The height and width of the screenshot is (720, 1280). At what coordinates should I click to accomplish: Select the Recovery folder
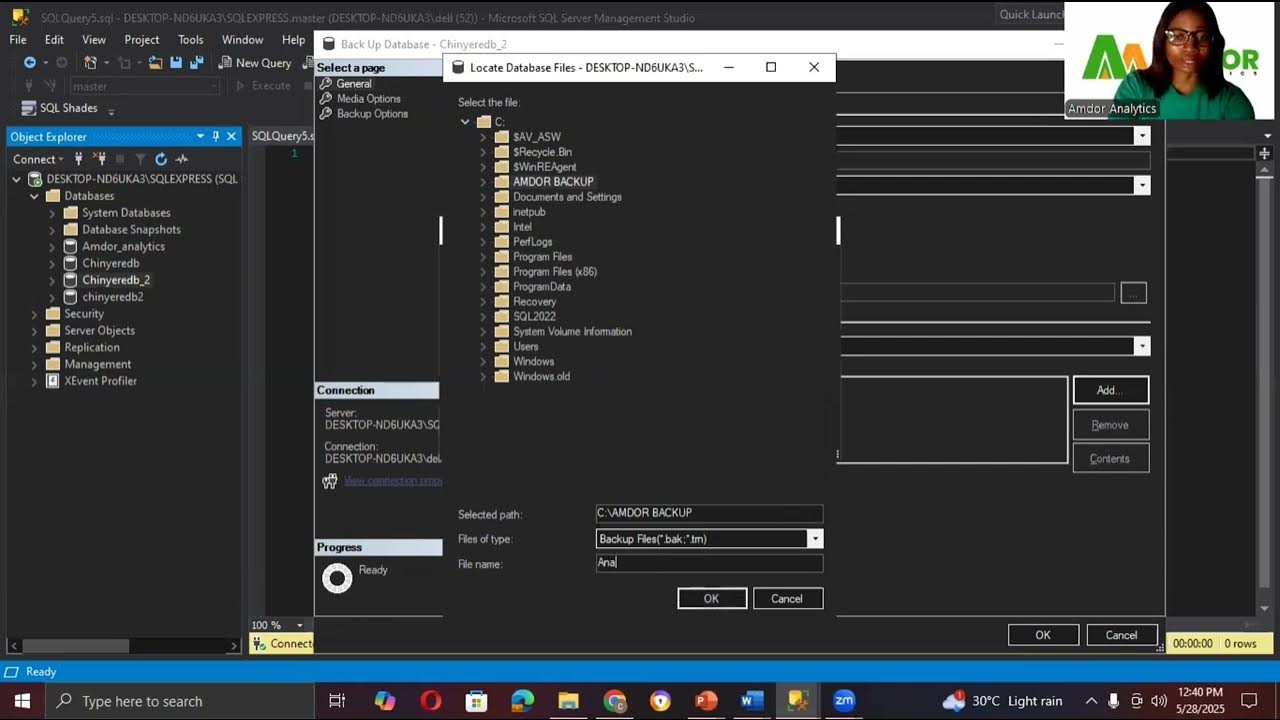click(x=534, y=302)
